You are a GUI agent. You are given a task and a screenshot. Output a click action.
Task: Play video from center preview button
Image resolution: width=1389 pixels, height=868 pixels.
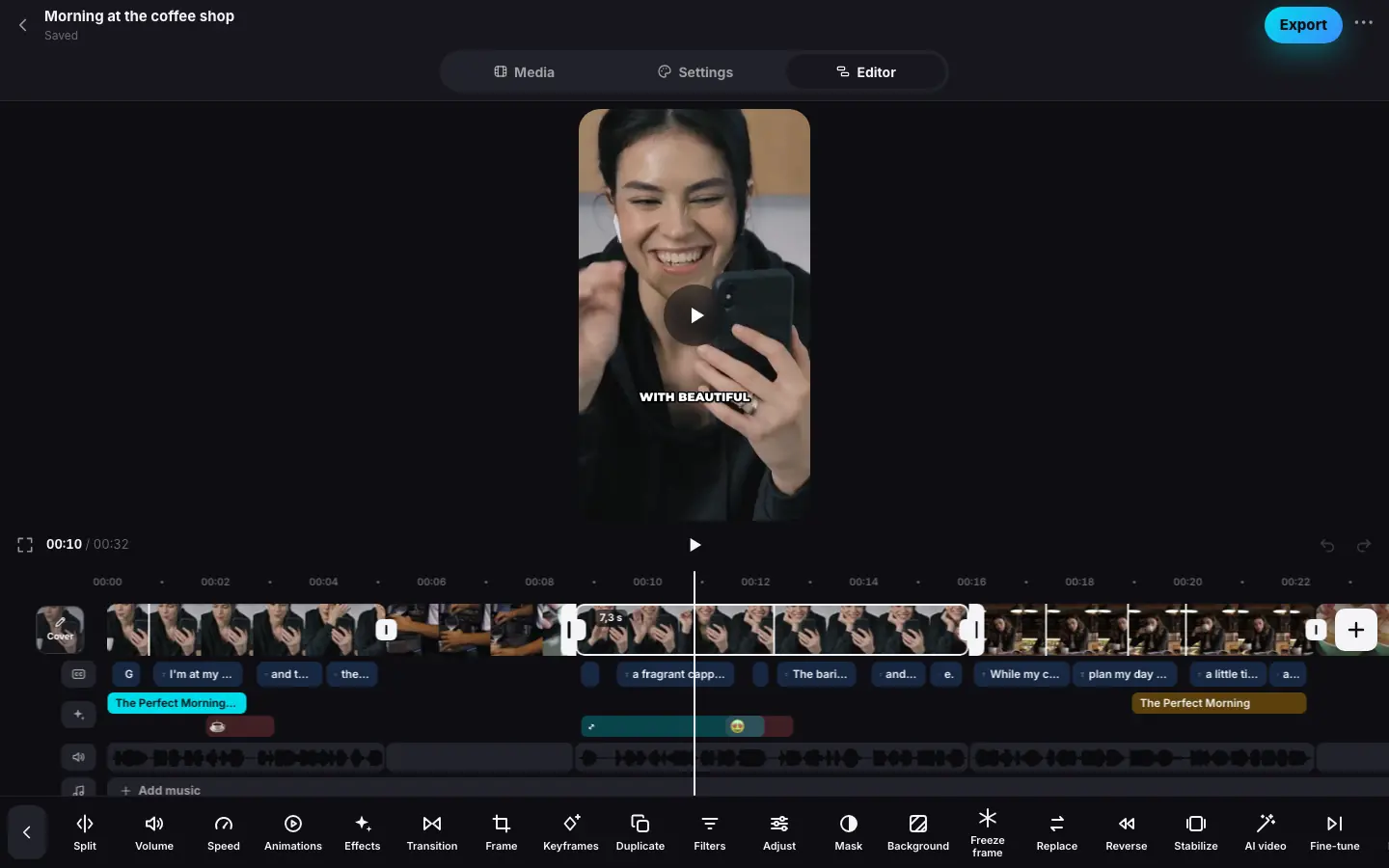694,315
